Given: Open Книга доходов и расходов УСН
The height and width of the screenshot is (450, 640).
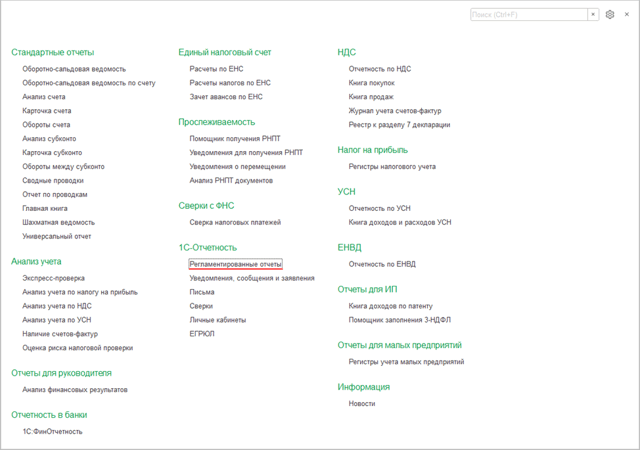Looking at the screenshot, I should click(x=400, y=222).
